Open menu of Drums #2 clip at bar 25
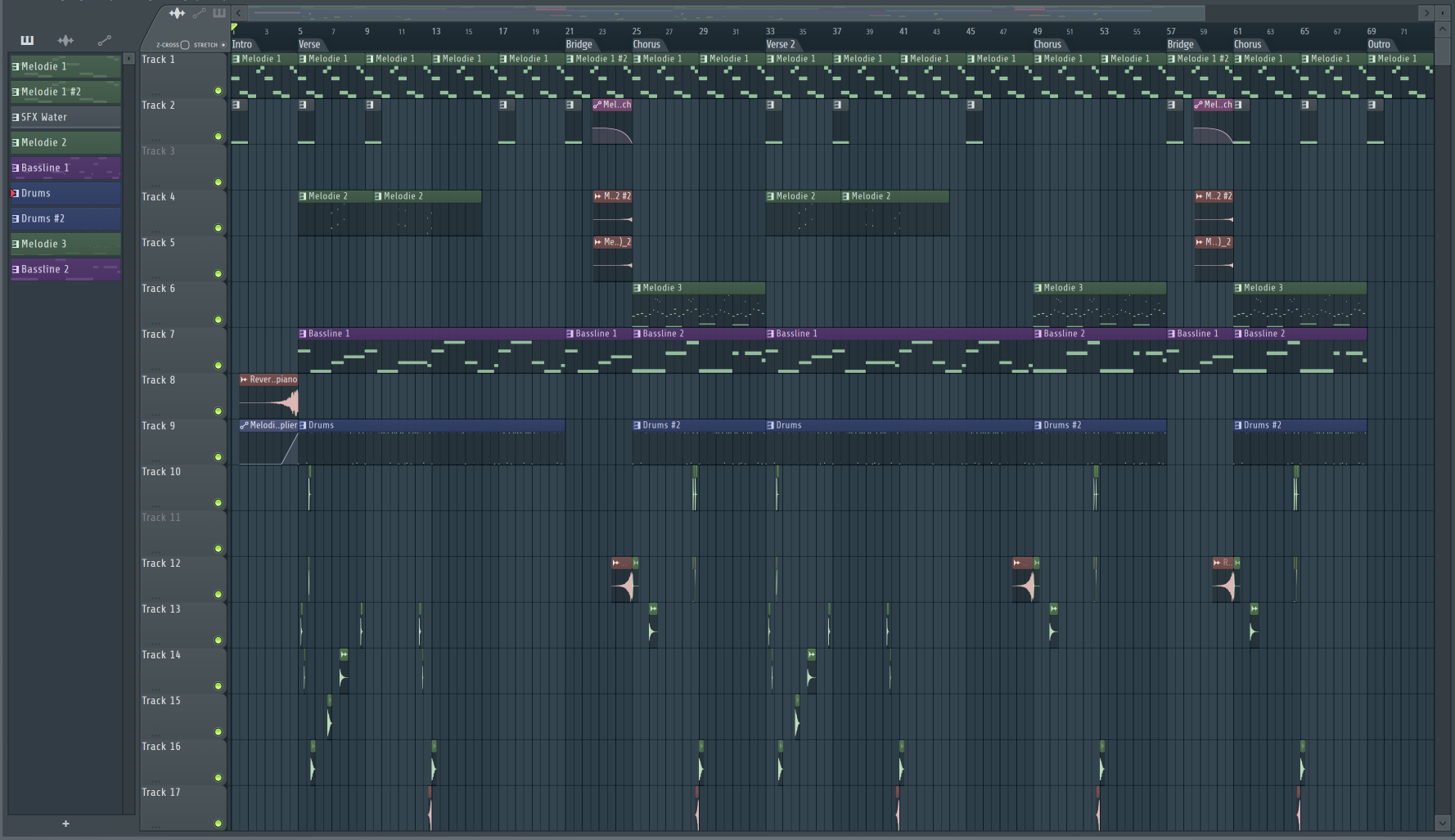Viewport: 1455px width, 840px height. pyautogui.click(x=637, y=425)
